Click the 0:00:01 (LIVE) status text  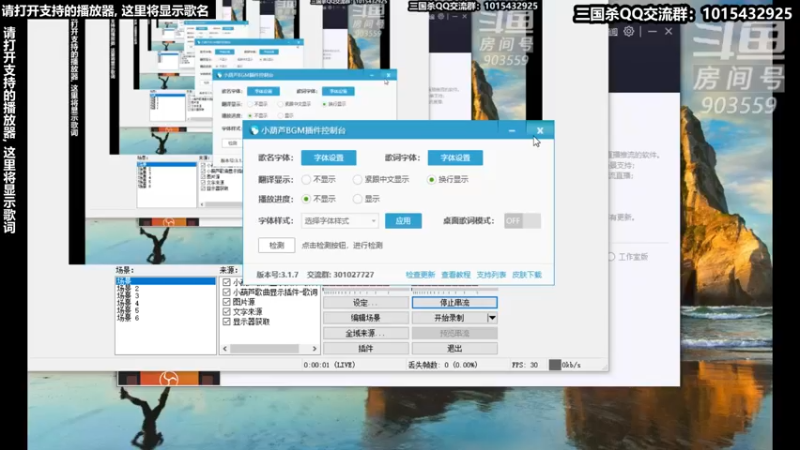click(x=329, y=365)
